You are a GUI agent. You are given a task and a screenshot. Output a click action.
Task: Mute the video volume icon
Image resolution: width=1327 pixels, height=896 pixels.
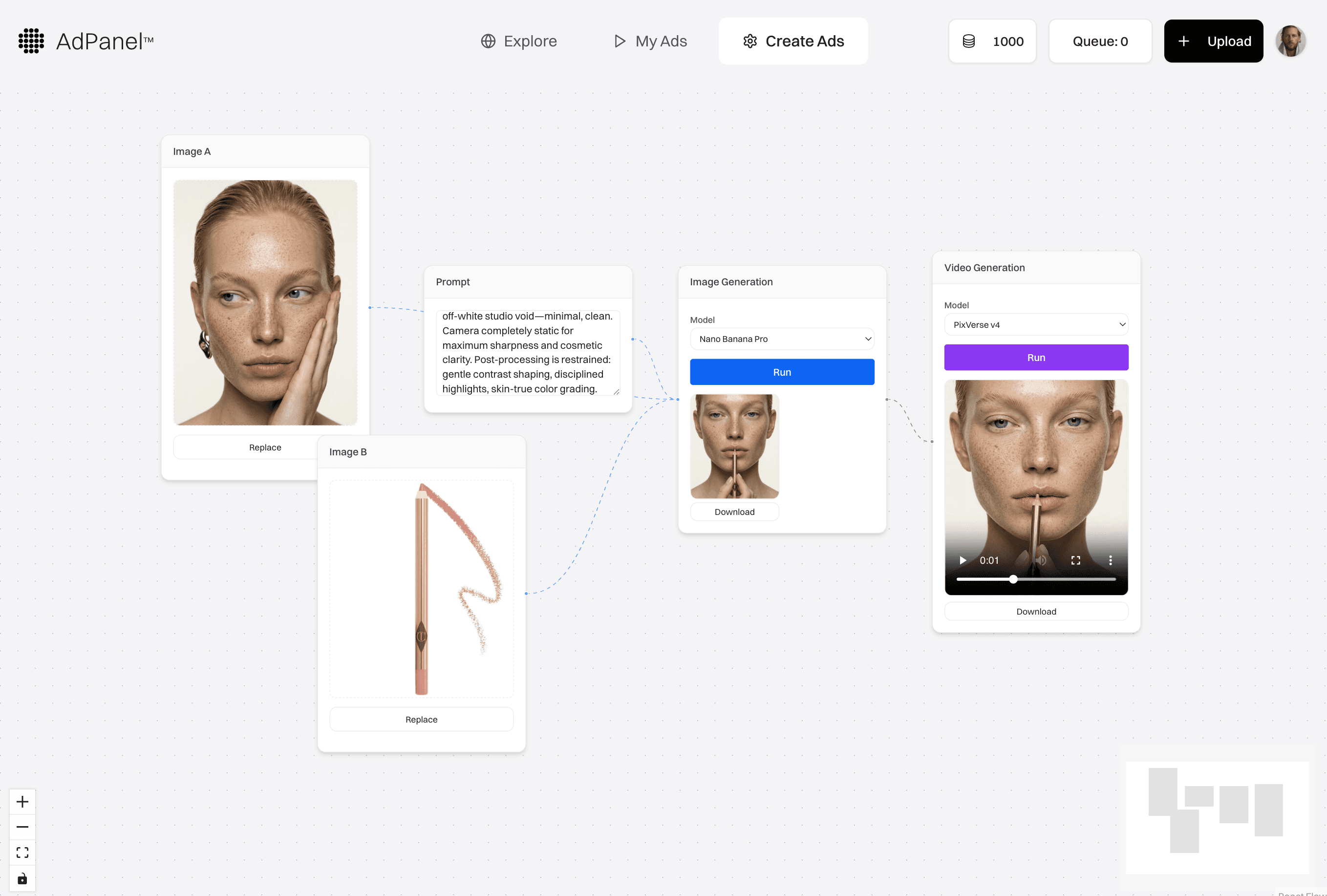[1041, 560]
